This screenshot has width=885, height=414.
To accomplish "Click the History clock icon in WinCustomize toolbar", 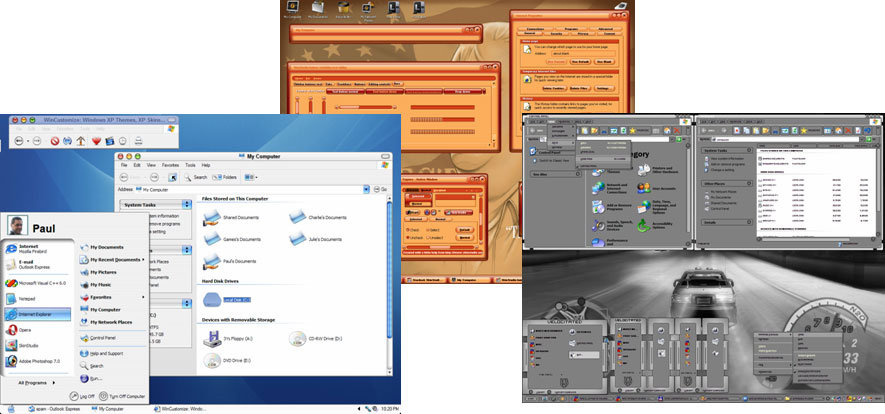I will point(122,141).
